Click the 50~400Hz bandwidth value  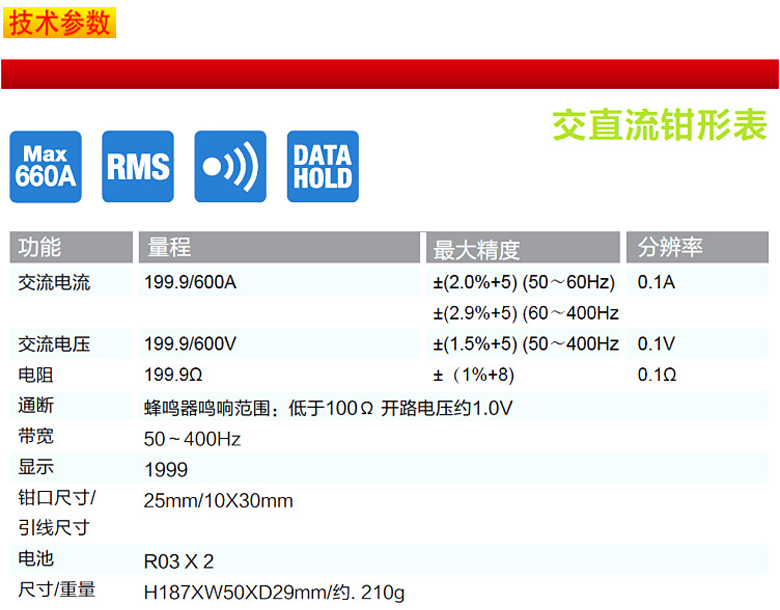(192, 439)
